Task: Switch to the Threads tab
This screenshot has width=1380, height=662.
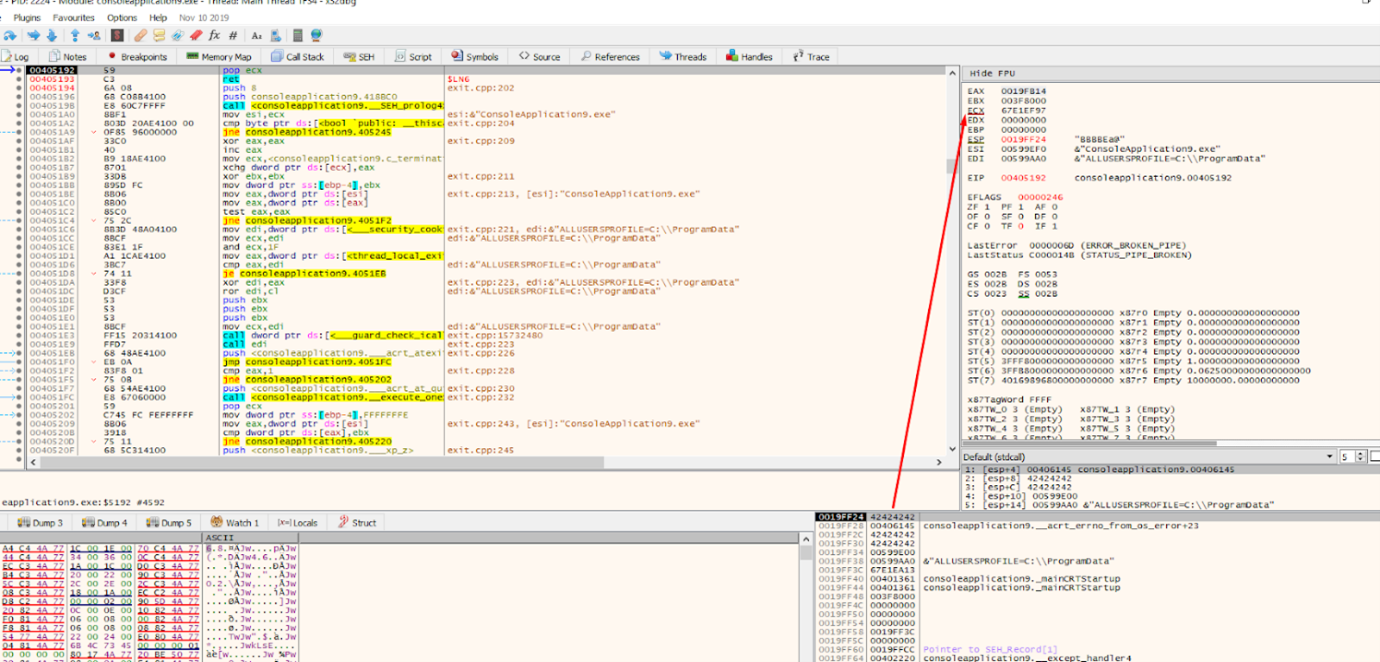Action: [x=682, y=57]
